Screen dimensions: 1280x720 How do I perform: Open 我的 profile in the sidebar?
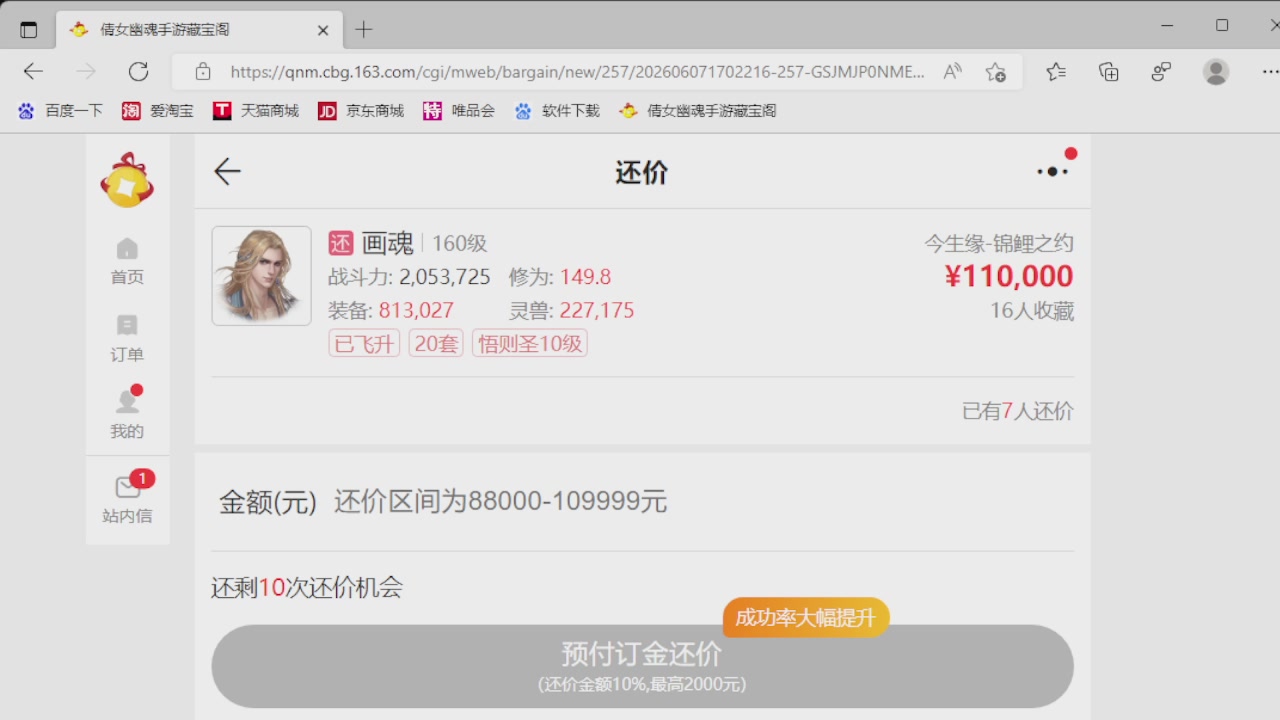point(127,415)
